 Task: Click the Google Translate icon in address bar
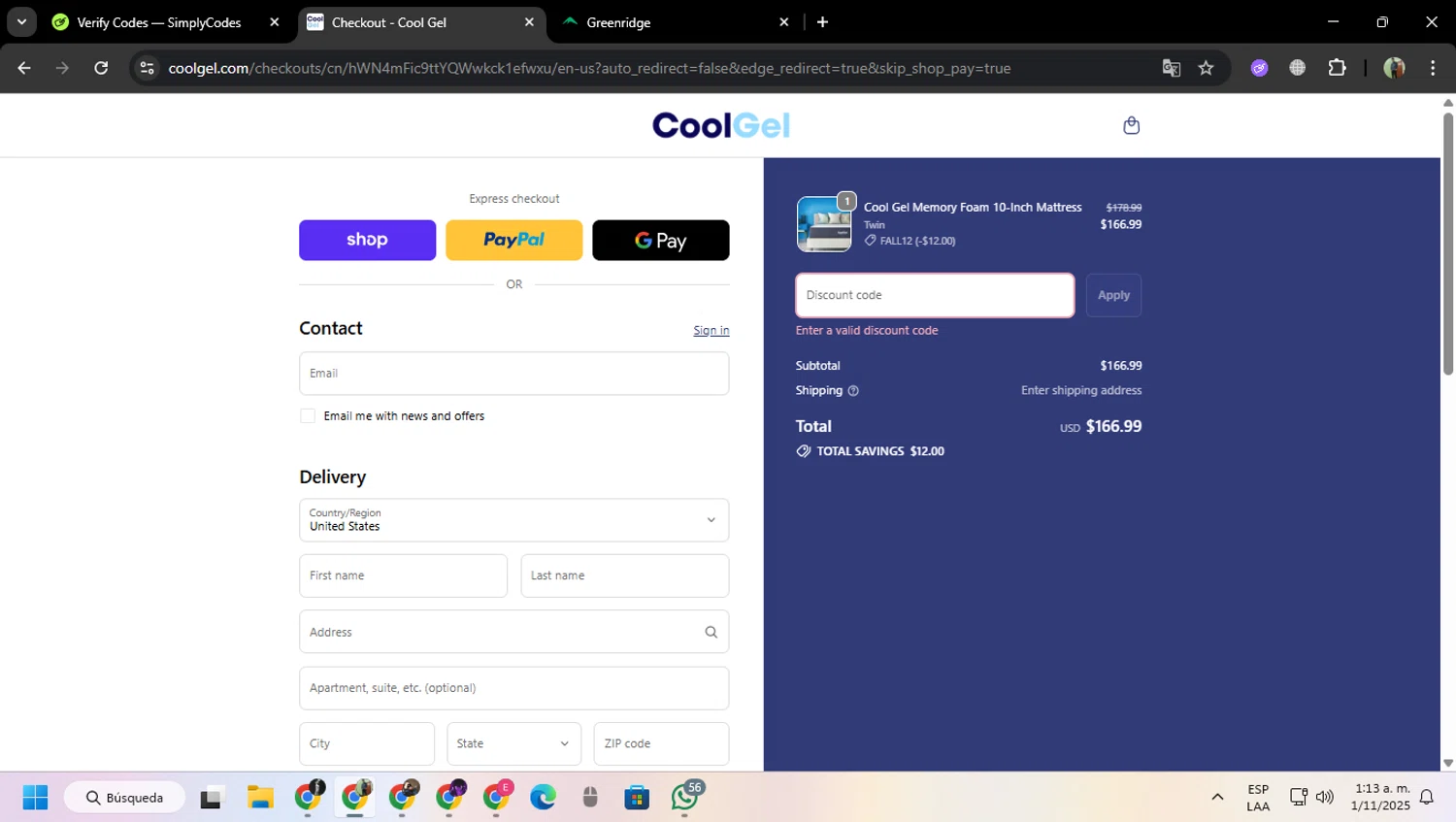1172,68
